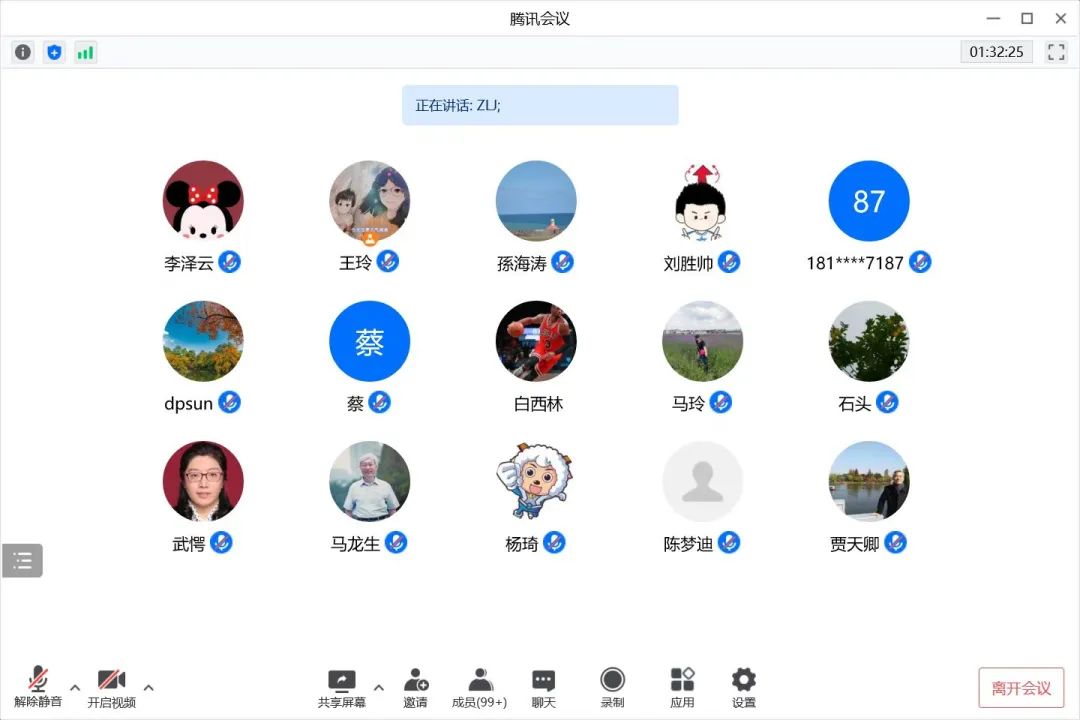Click the participant name 贾天卿
1080x720 pixels.
click(x=855, y=544)
